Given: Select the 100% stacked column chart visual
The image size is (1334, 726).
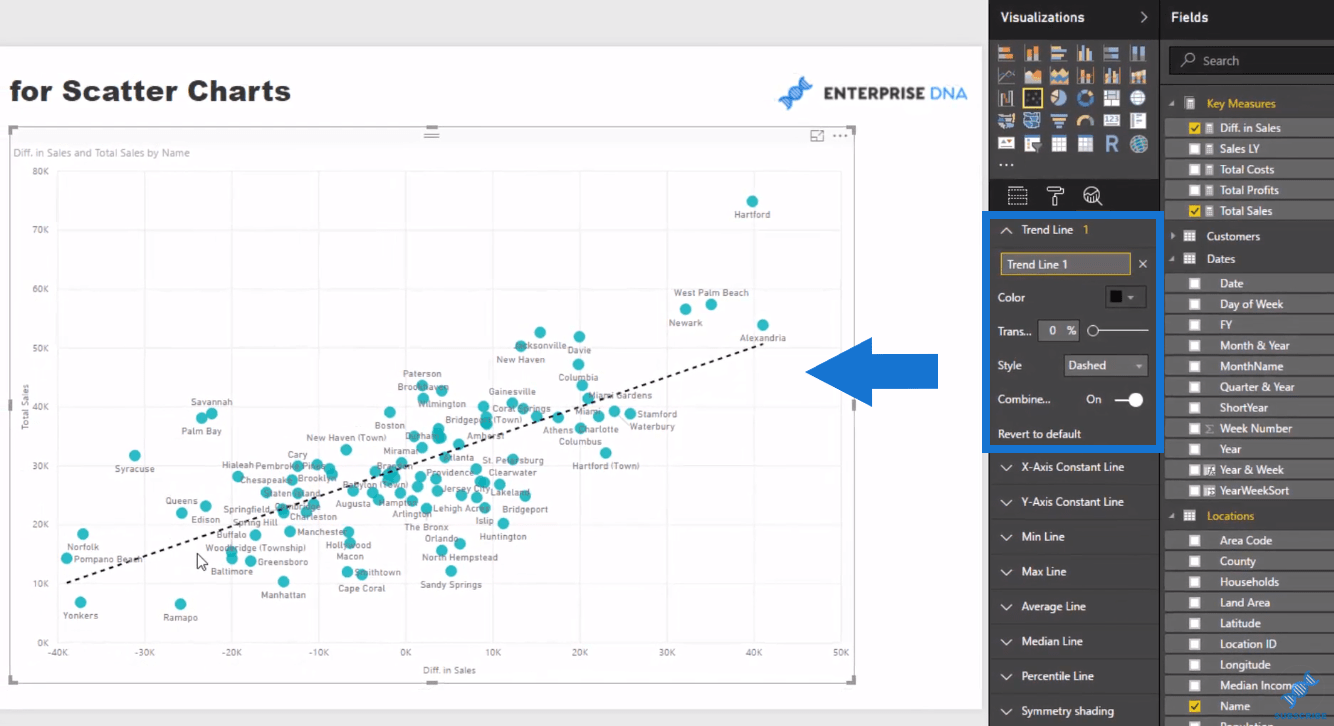Looking at the screenshot, I should tap(1137, 53).
